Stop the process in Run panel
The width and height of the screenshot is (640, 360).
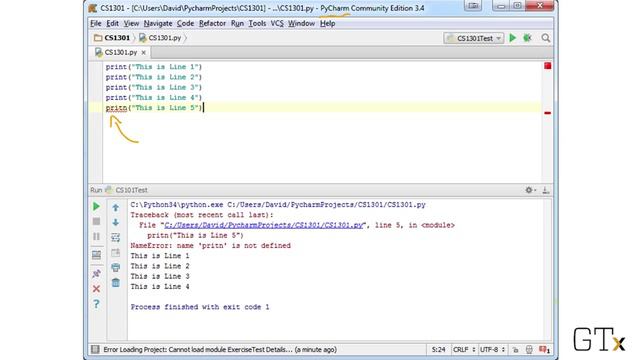click(96, 221)
